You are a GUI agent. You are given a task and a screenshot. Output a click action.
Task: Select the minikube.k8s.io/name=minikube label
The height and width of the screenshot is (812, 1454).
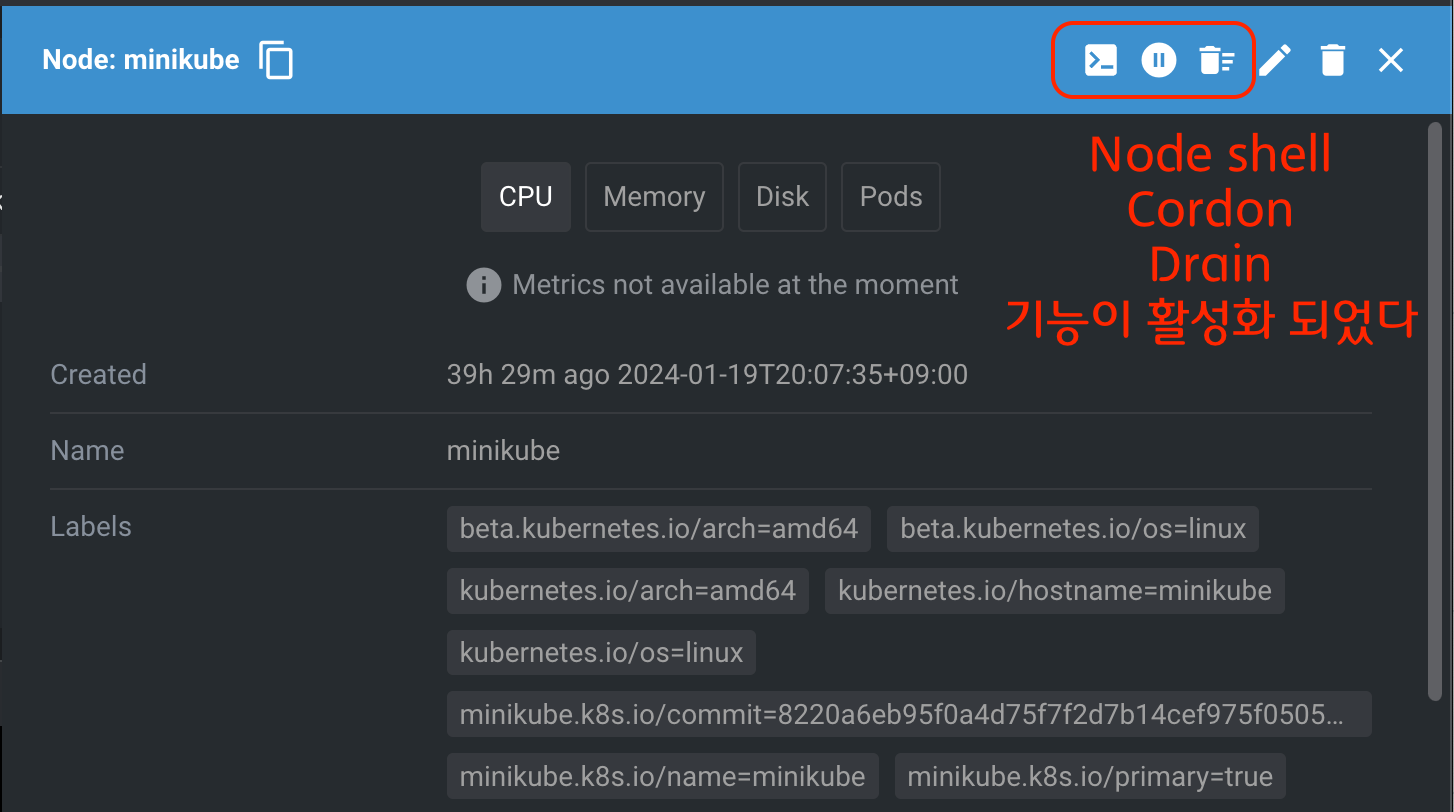pyautogui.click(x=663, y=777)
